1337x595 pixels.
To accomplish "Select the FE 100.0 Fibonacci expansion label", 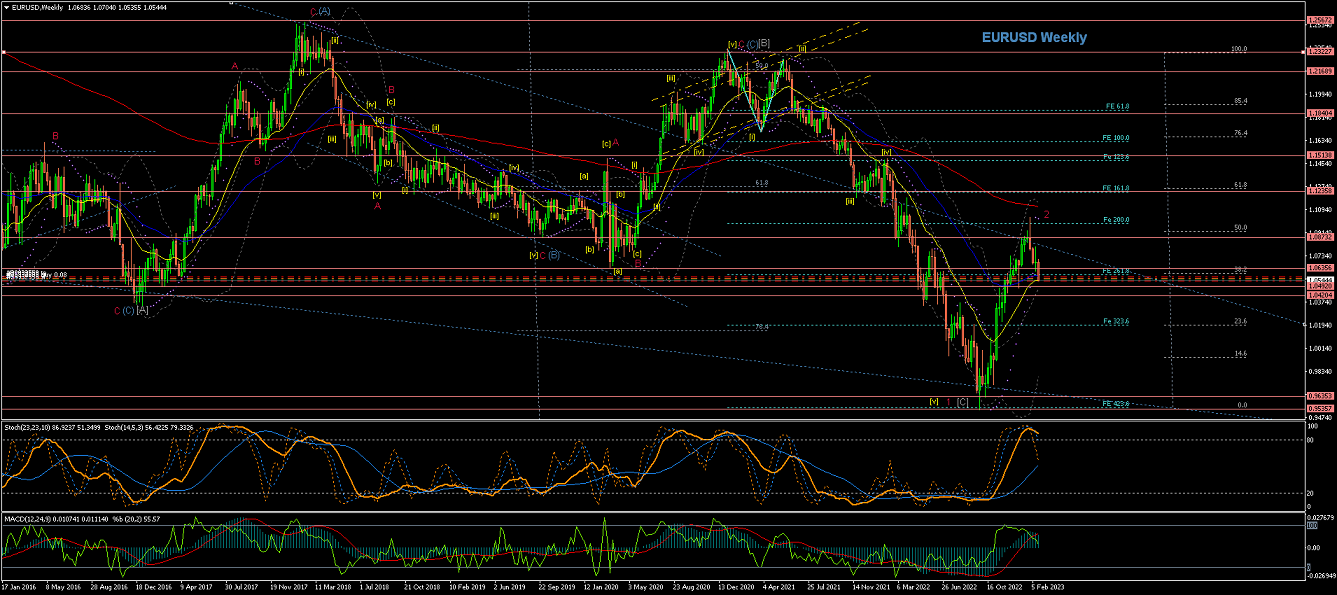I will pyautogui.click(x=1115, y=138).
